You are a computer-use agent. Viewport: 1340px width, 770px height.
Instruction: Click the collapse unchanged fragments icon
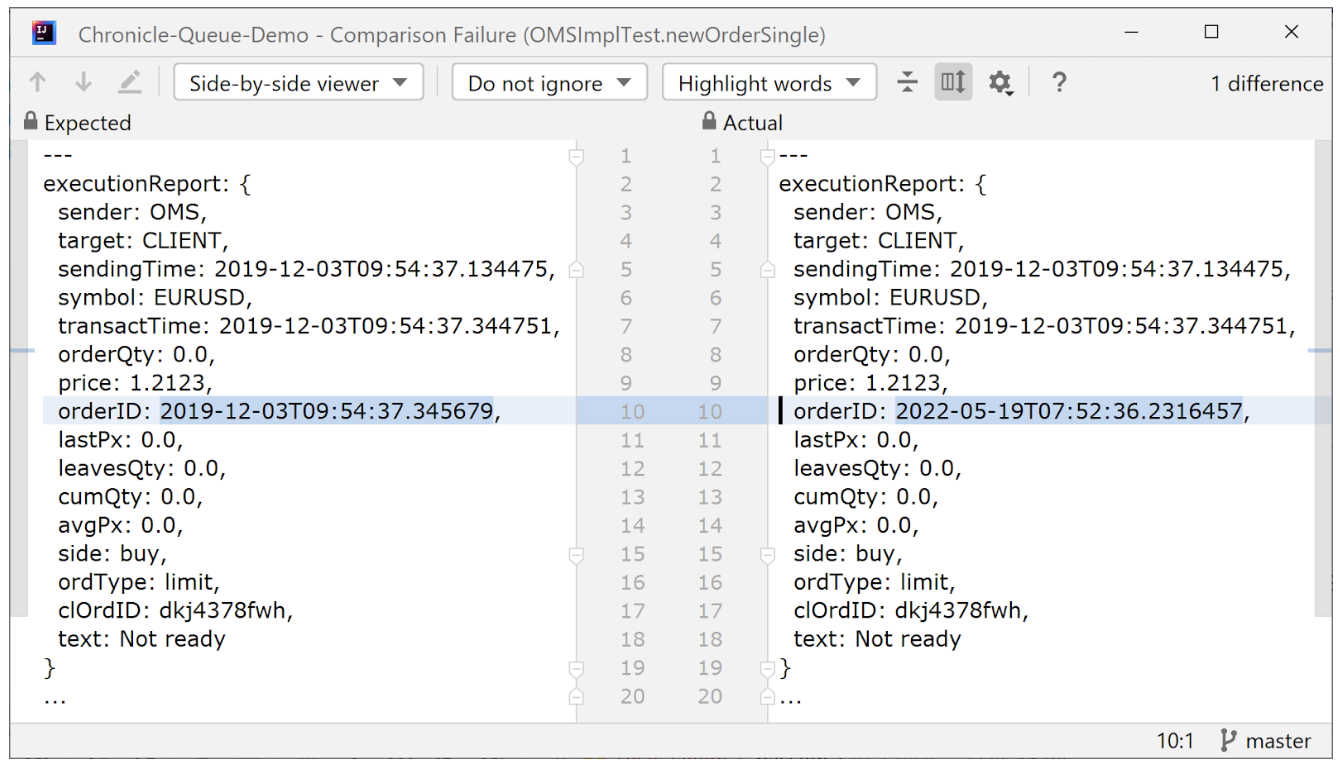click(x=907, y=83)
